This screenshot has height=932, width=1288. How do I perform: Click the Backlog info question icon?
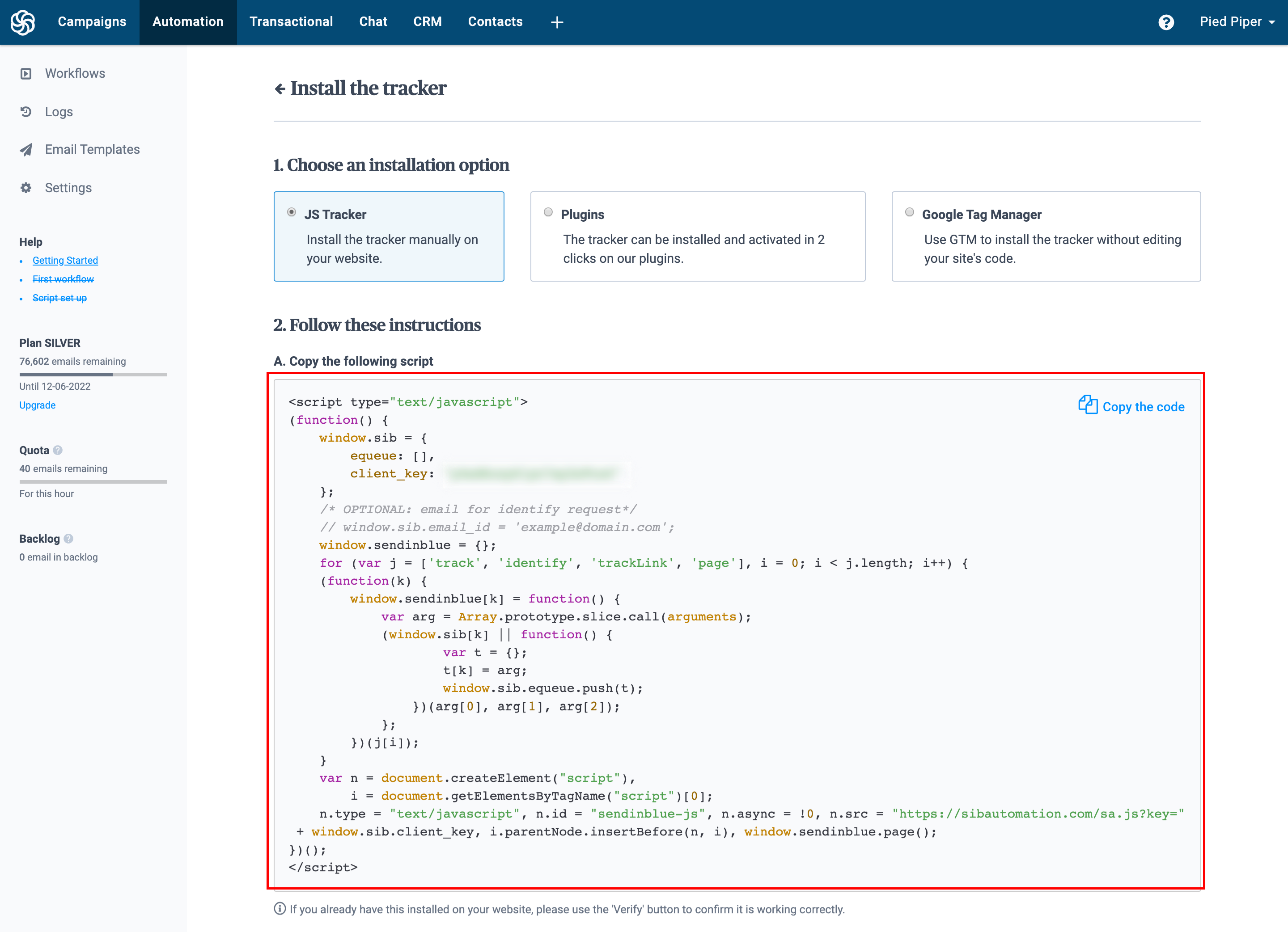(68, 539)
